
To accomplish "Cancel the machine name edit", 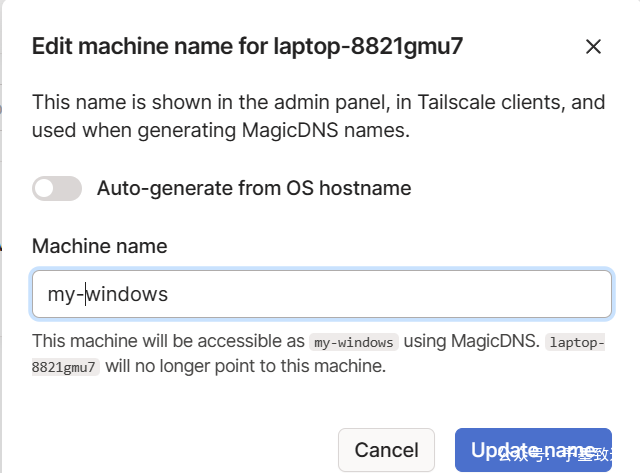I will pos(386,450).
